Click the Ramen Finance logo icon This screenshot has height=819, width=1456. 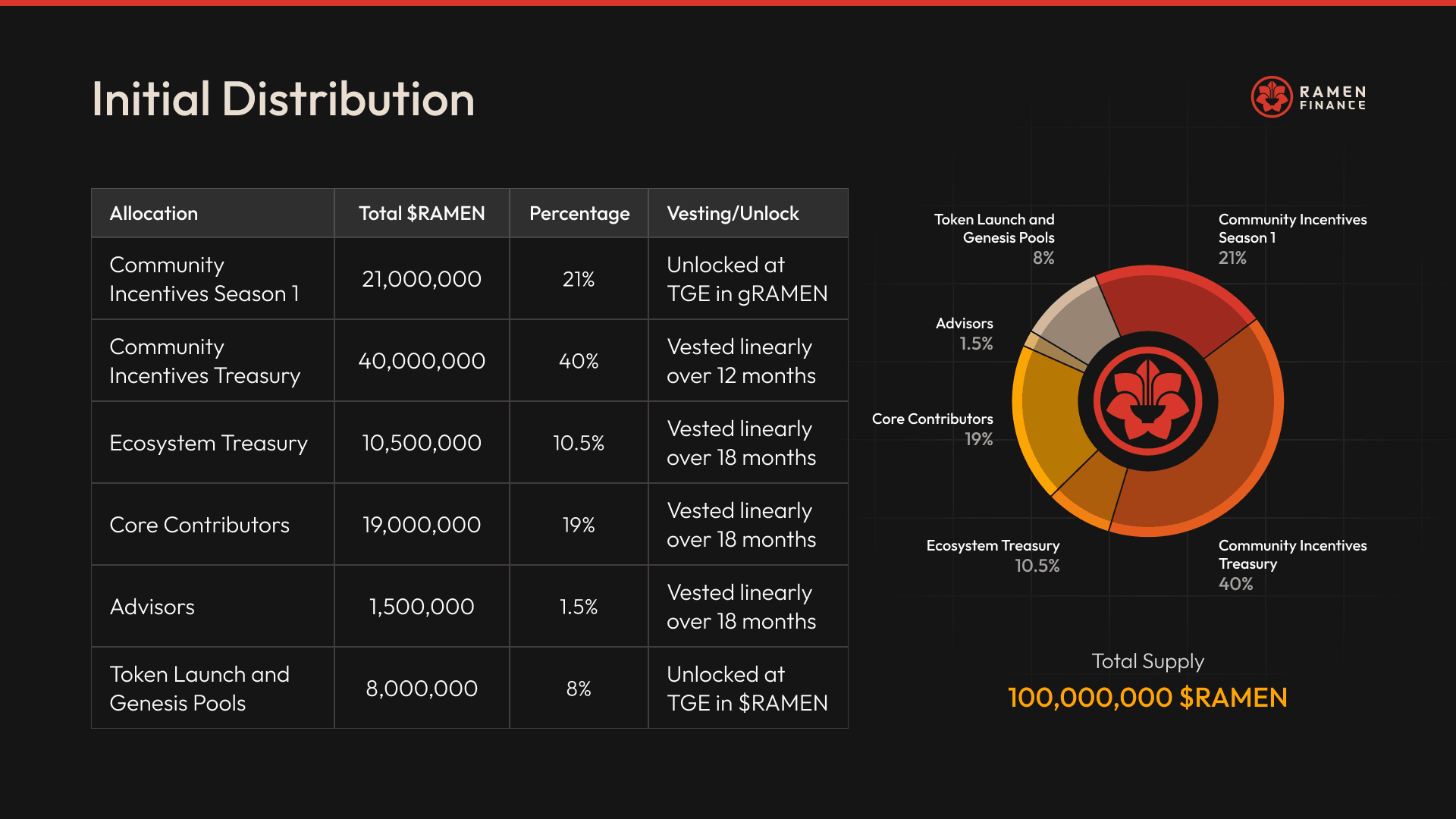click(x=1271, y=97)
